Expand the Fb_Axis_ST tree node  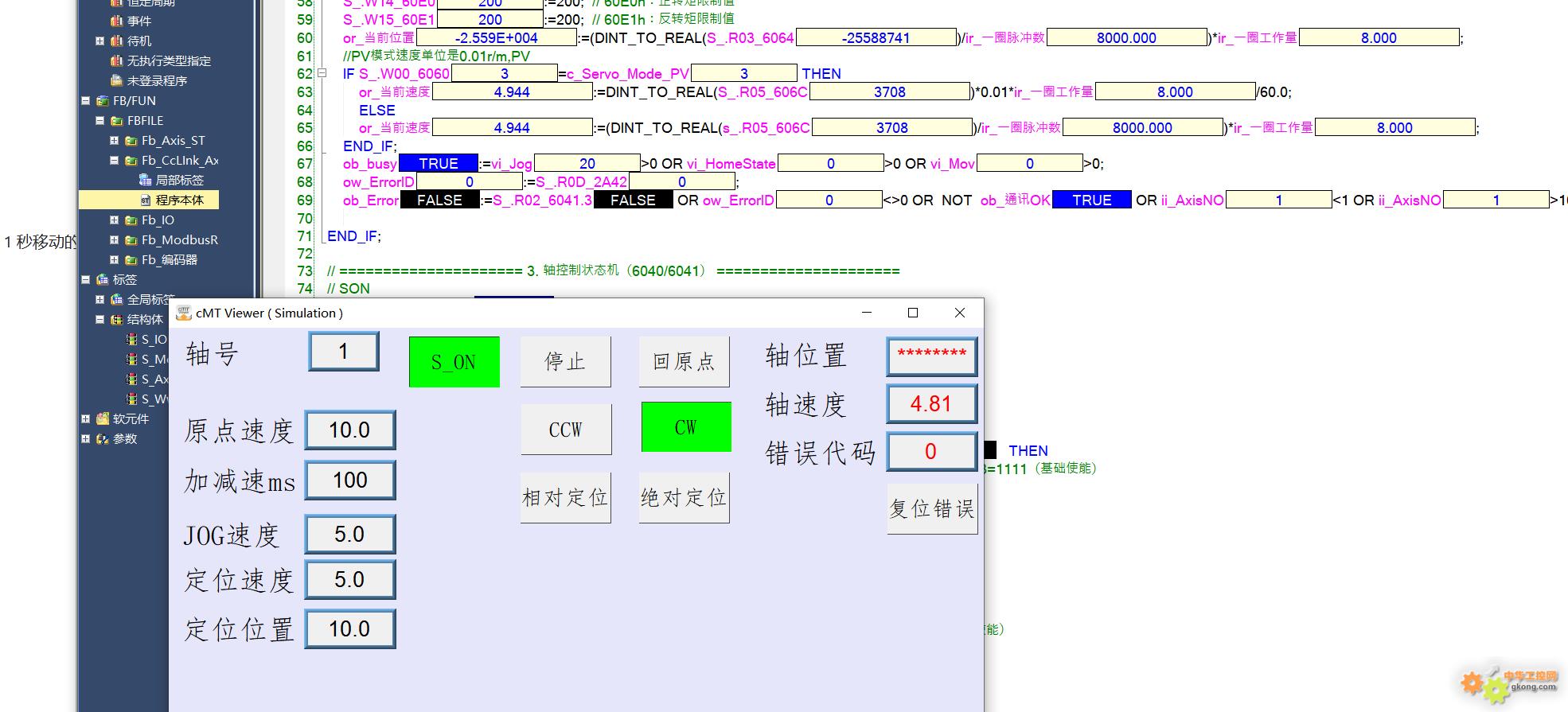click(x=114, y=141)
